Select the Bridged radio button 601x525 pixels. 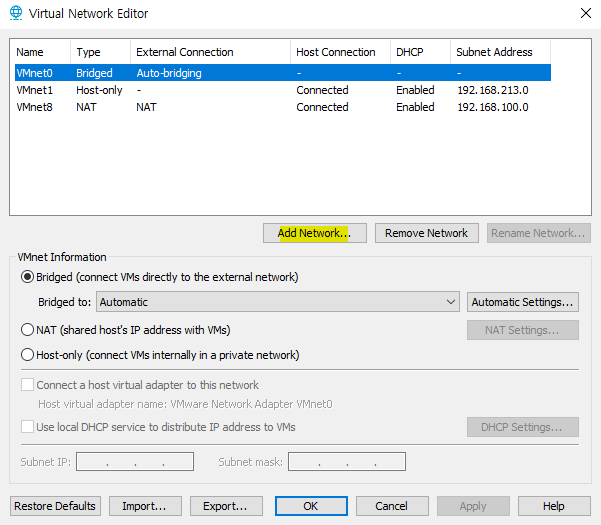[27, 277]
